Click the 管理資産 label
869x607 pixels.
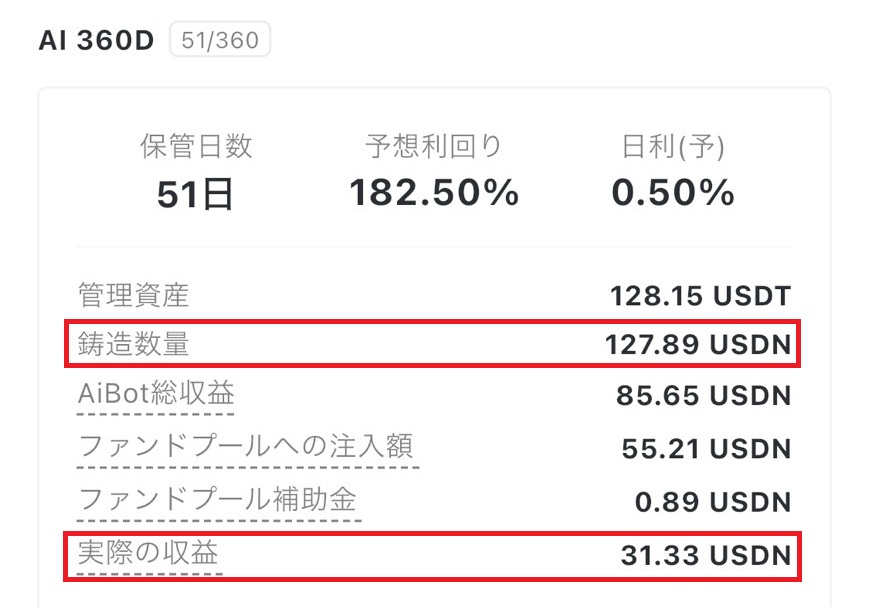tap(133, 296)
